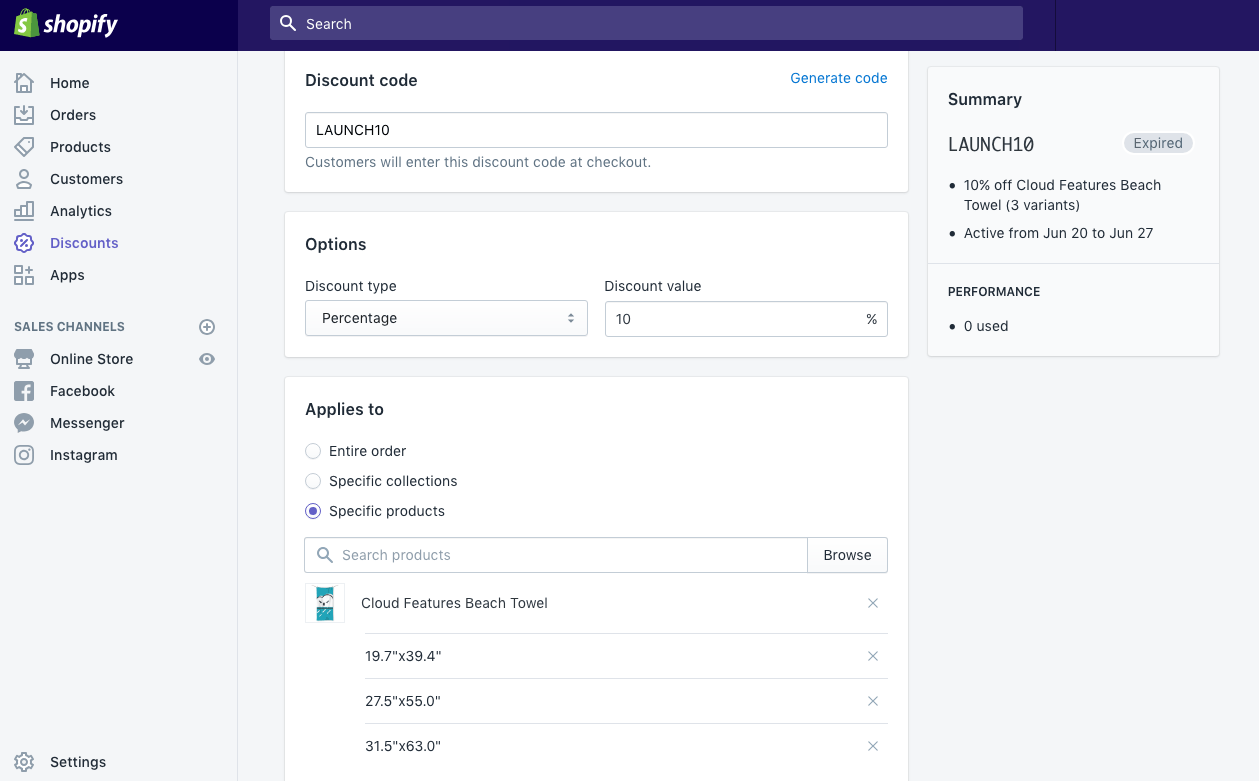
Task: Click the Analytics bar chart icon
Action: point(24,211)
